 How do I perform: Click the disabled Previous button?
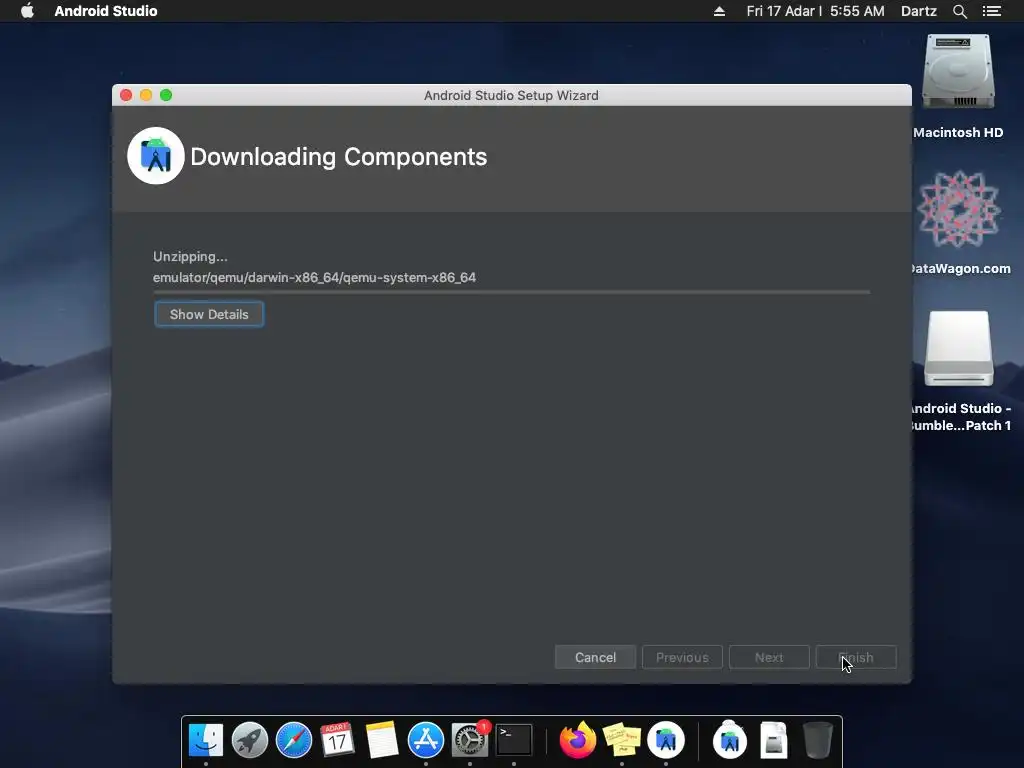pyautogui.click(x=682, y=657)
